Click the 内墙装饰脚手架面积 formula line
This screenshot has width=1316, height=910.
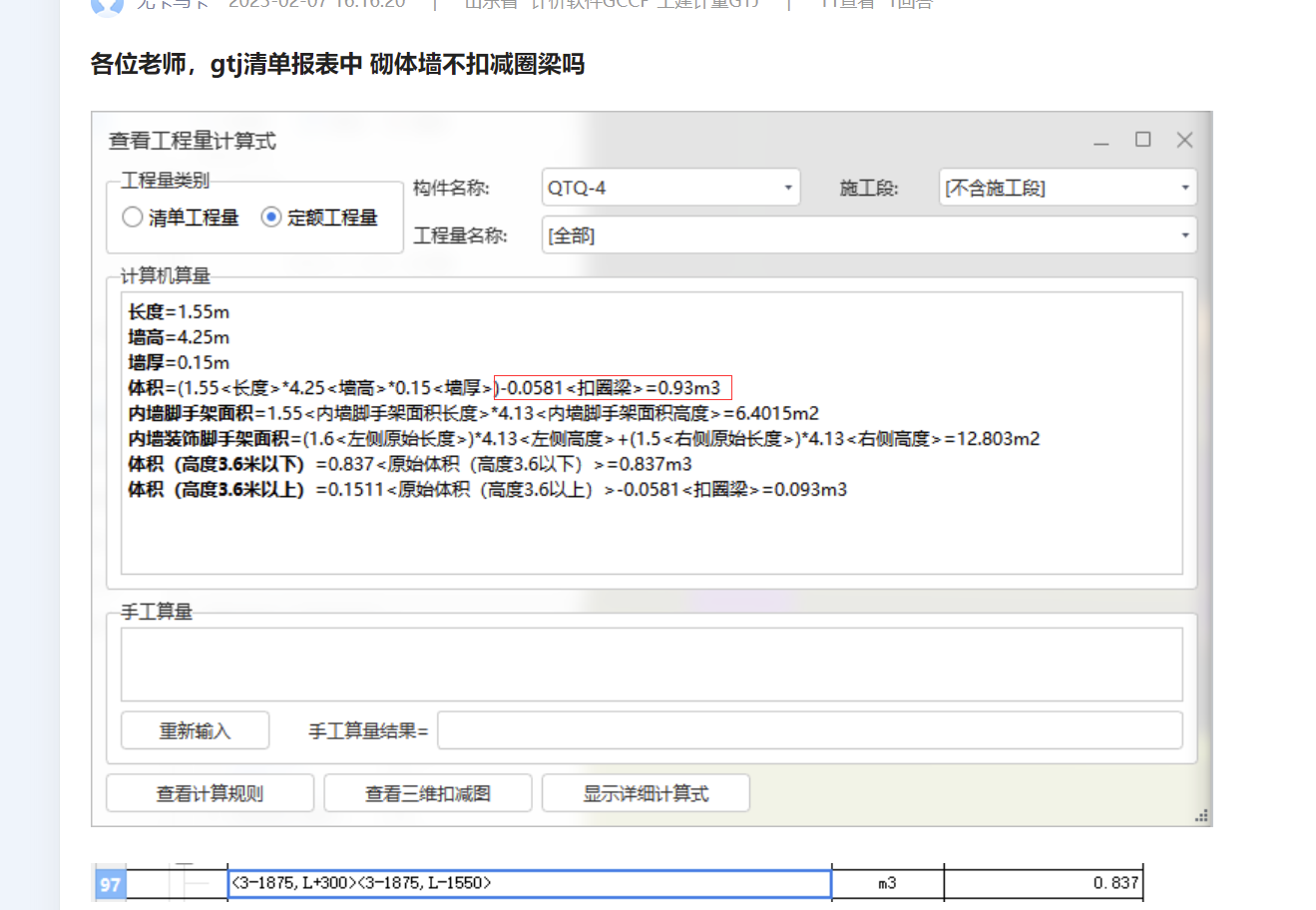[584, 438]
